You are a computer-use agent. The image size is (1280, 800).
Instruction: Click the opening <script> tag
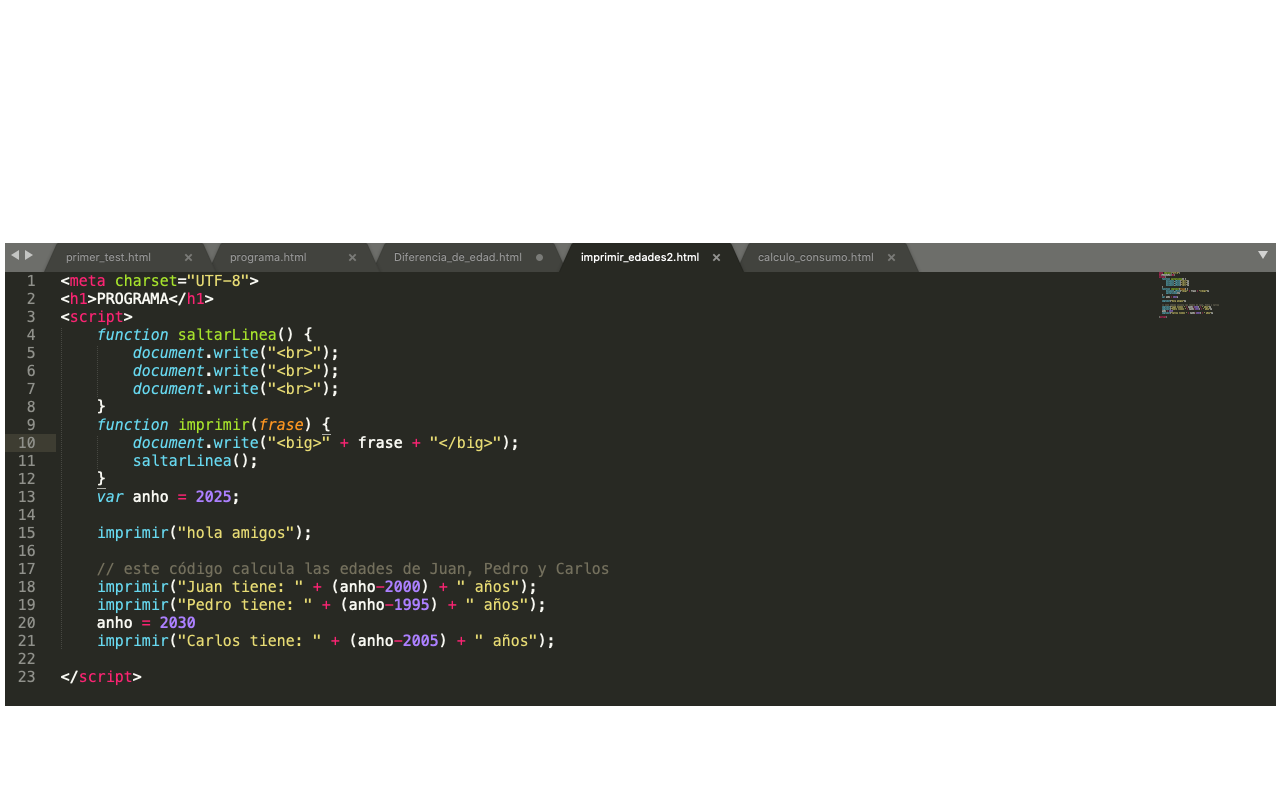96,317
